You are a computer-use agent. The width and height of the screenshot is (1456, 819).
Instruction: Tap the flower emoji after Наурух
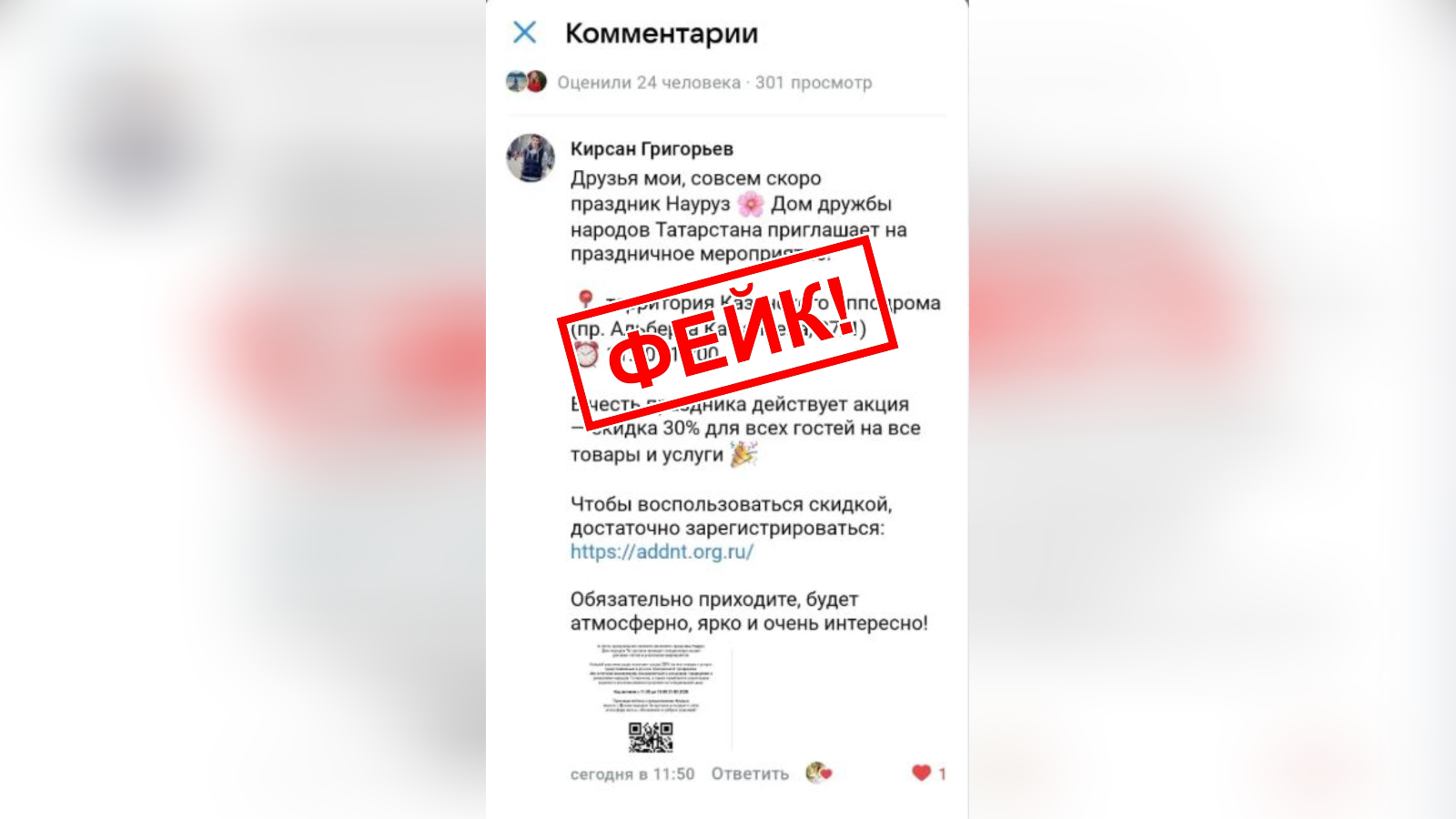[x=751, y=204]
